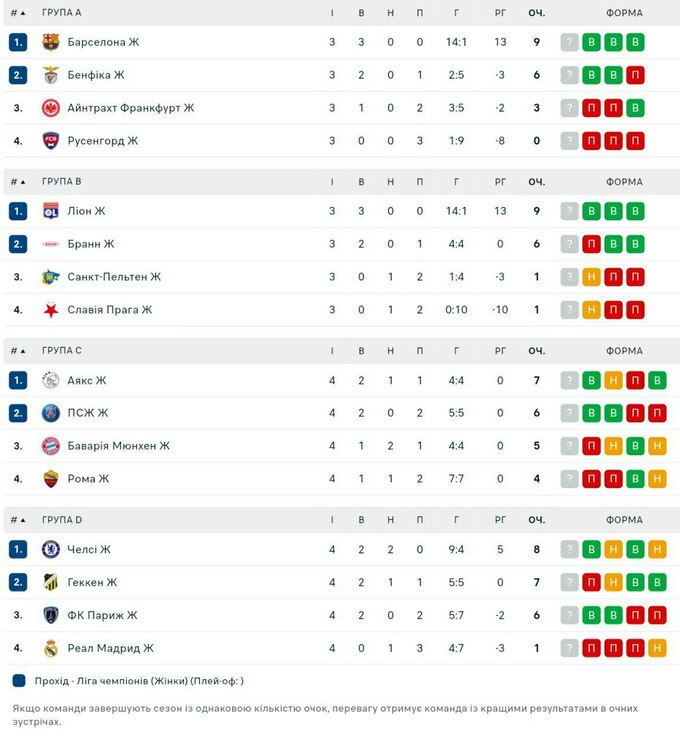Screen dimensions: 680x740
Task: Sort Група C by РГ goal difference column
Action: click(500, 351)
